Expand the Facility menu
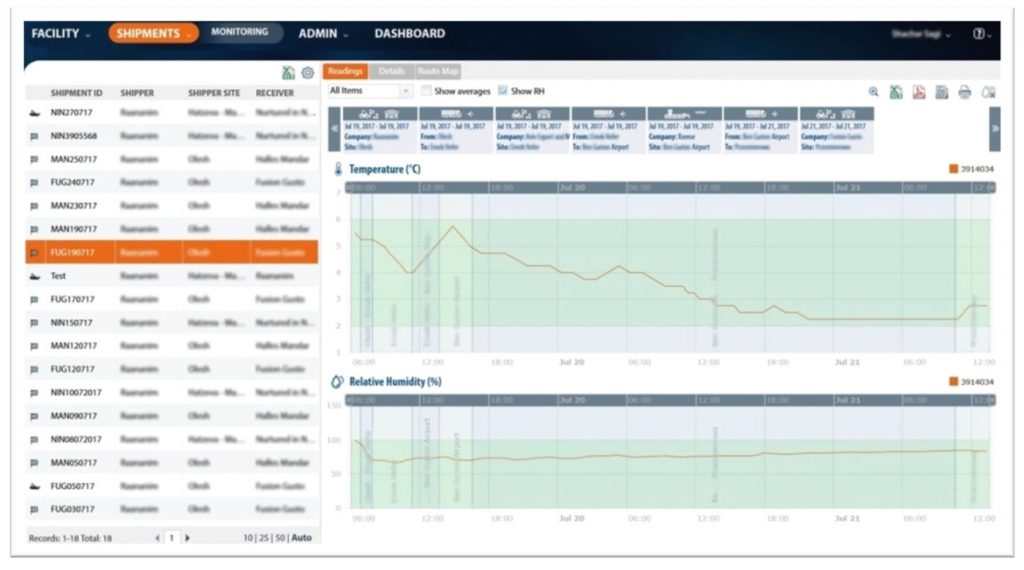The width and height of the screenshot is (1024, 570). (x=60, y=34)
